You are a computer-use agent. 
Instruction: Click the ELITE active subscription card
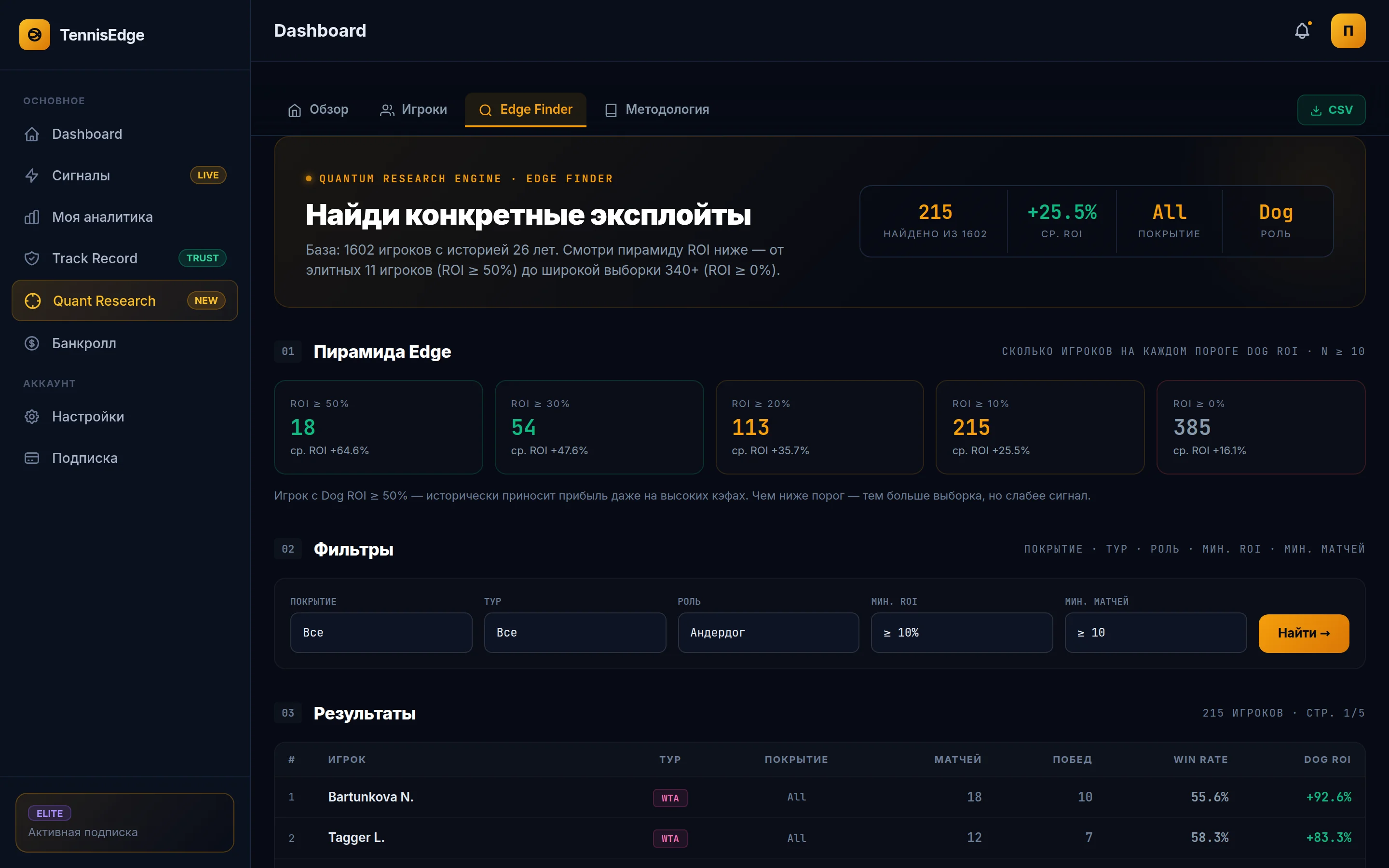[124, 822]
